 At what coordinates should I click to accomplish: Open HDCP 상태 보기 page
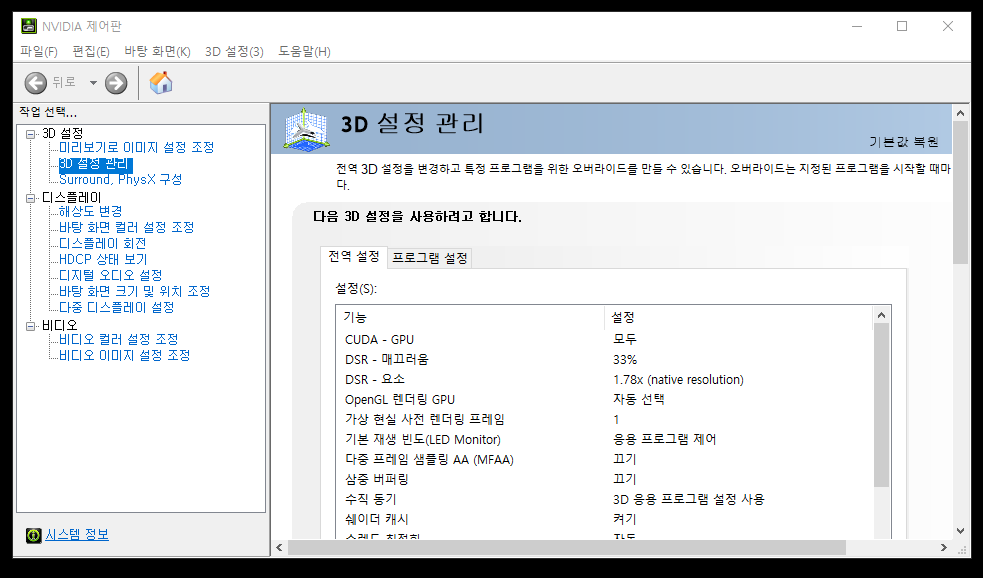click(x=103, y=259)
